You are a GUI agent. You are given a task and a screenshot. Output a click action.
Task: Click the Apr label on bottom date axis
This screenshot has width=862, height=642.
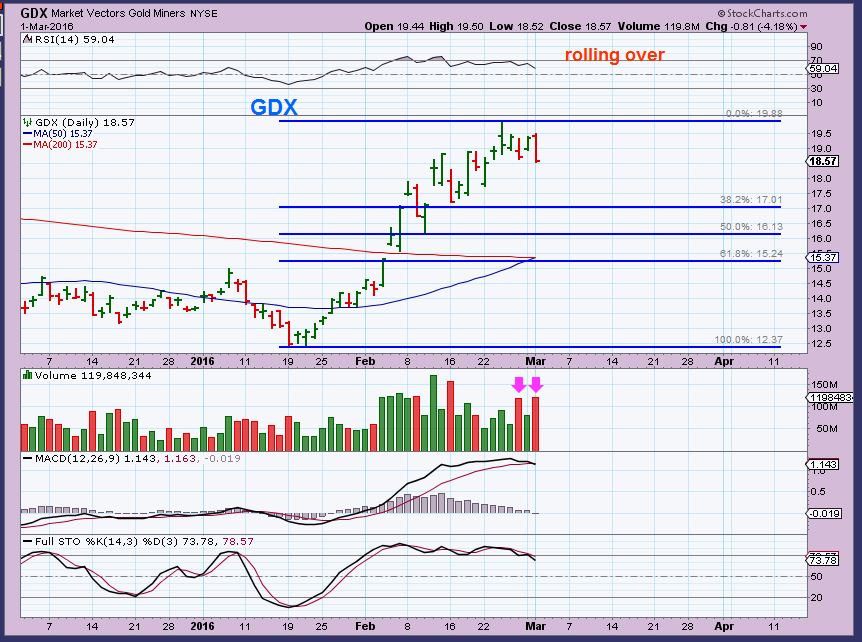coord(724,626)
